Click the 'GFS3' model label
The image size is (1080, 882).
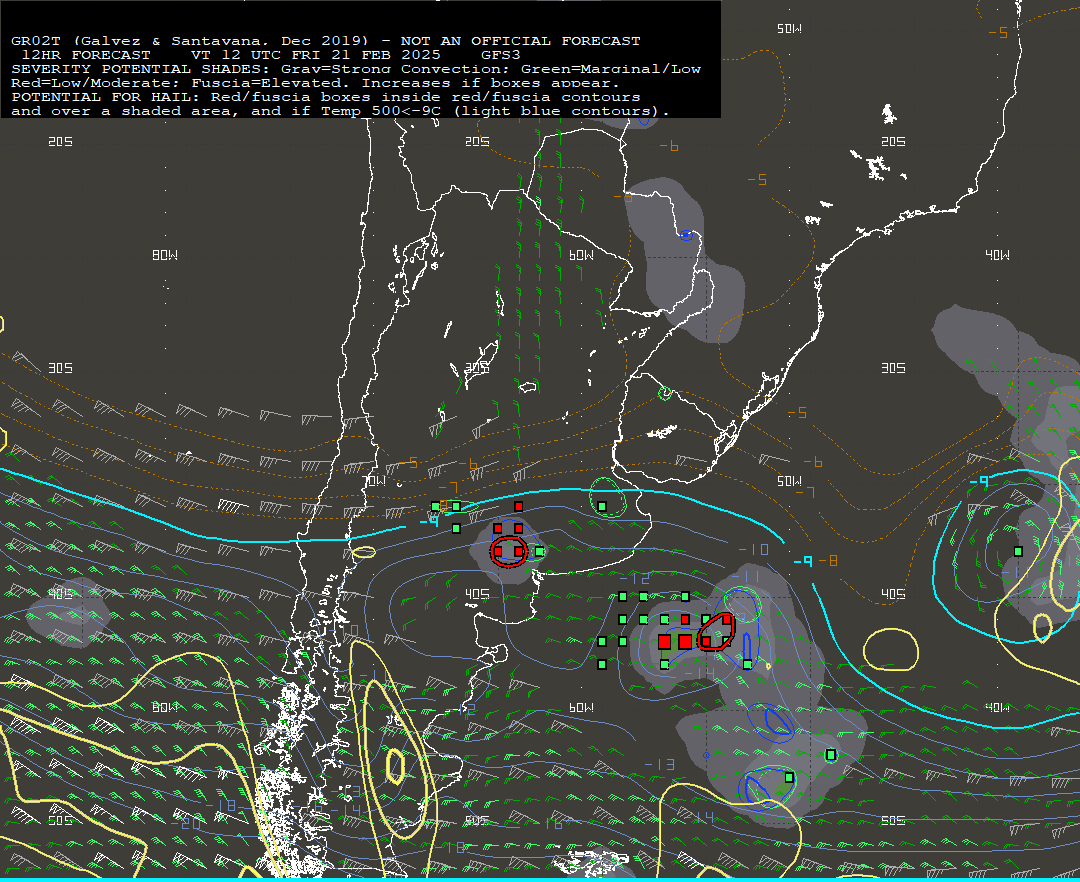click(501, 55)
